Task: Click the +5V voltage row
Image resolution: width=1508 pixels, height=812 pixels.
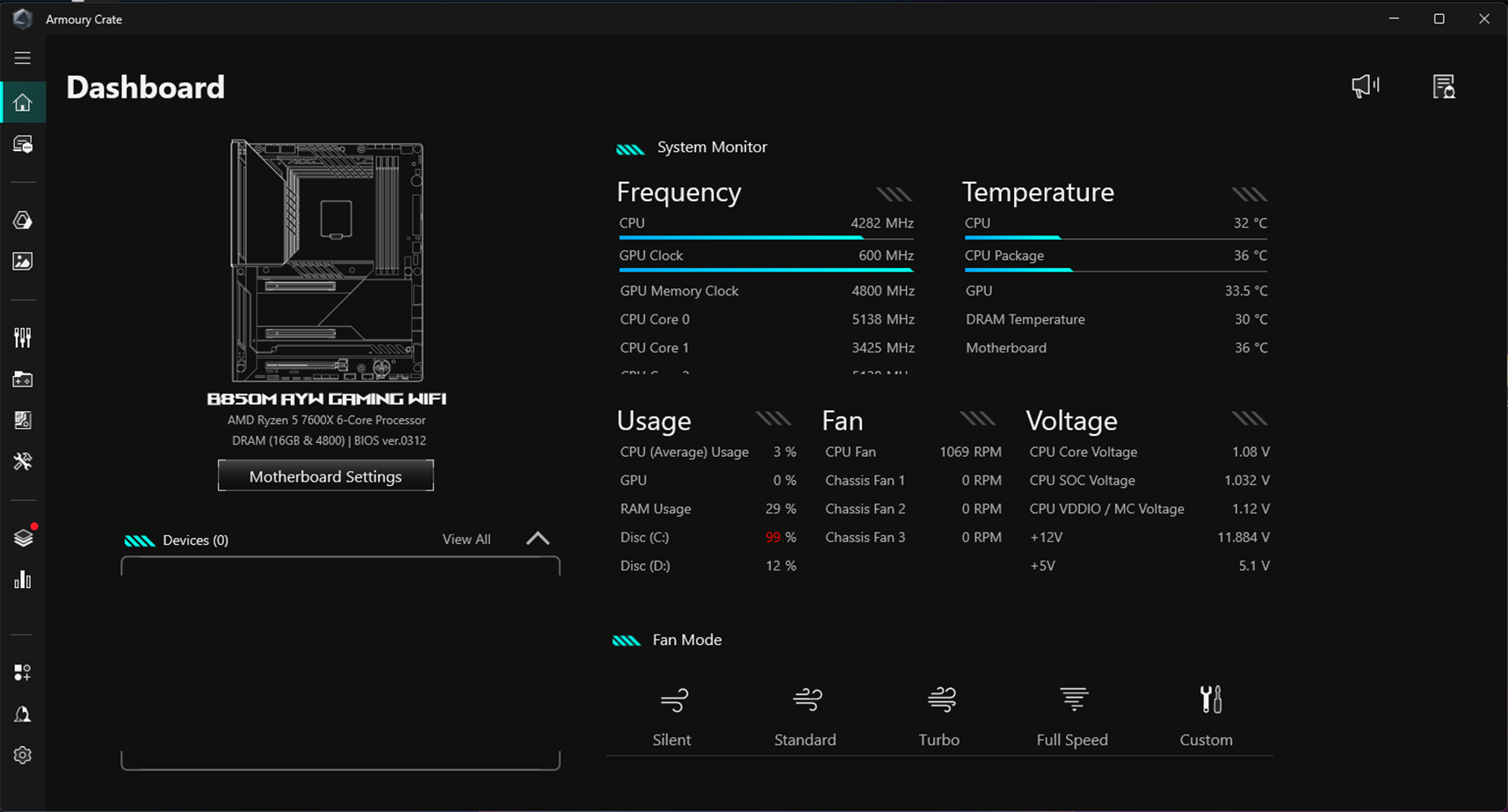Action: tap(1149, 566)
